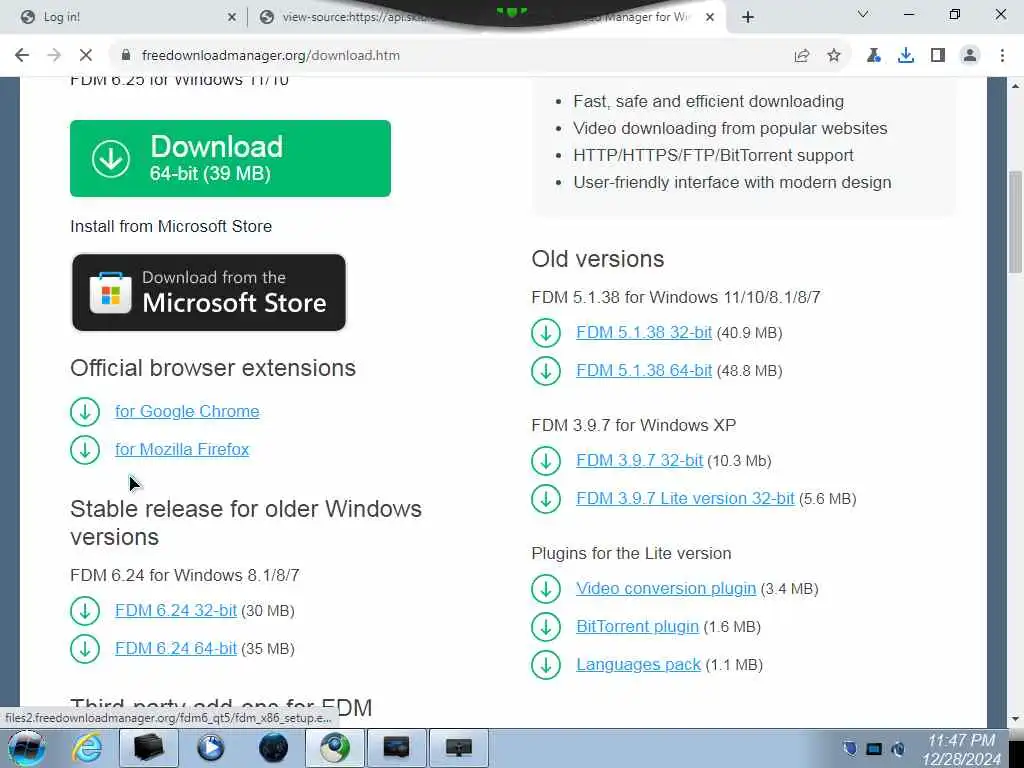
Task: Click arrow icon next to FDM 3.9.7 32-bit
Action: pos(546,460)
